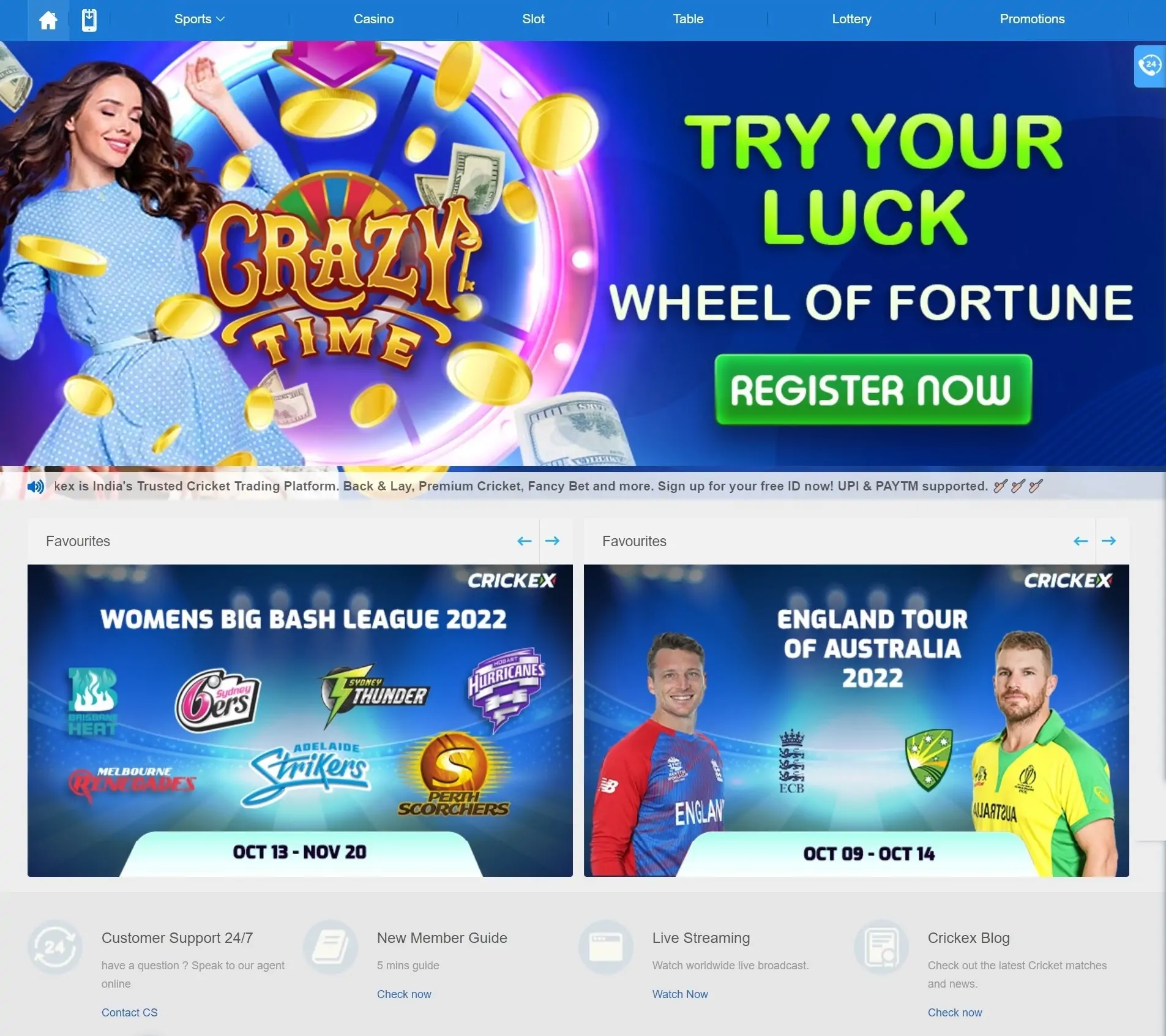
Task: Open the Lottery menu item
Action: [x=851, y=19]
